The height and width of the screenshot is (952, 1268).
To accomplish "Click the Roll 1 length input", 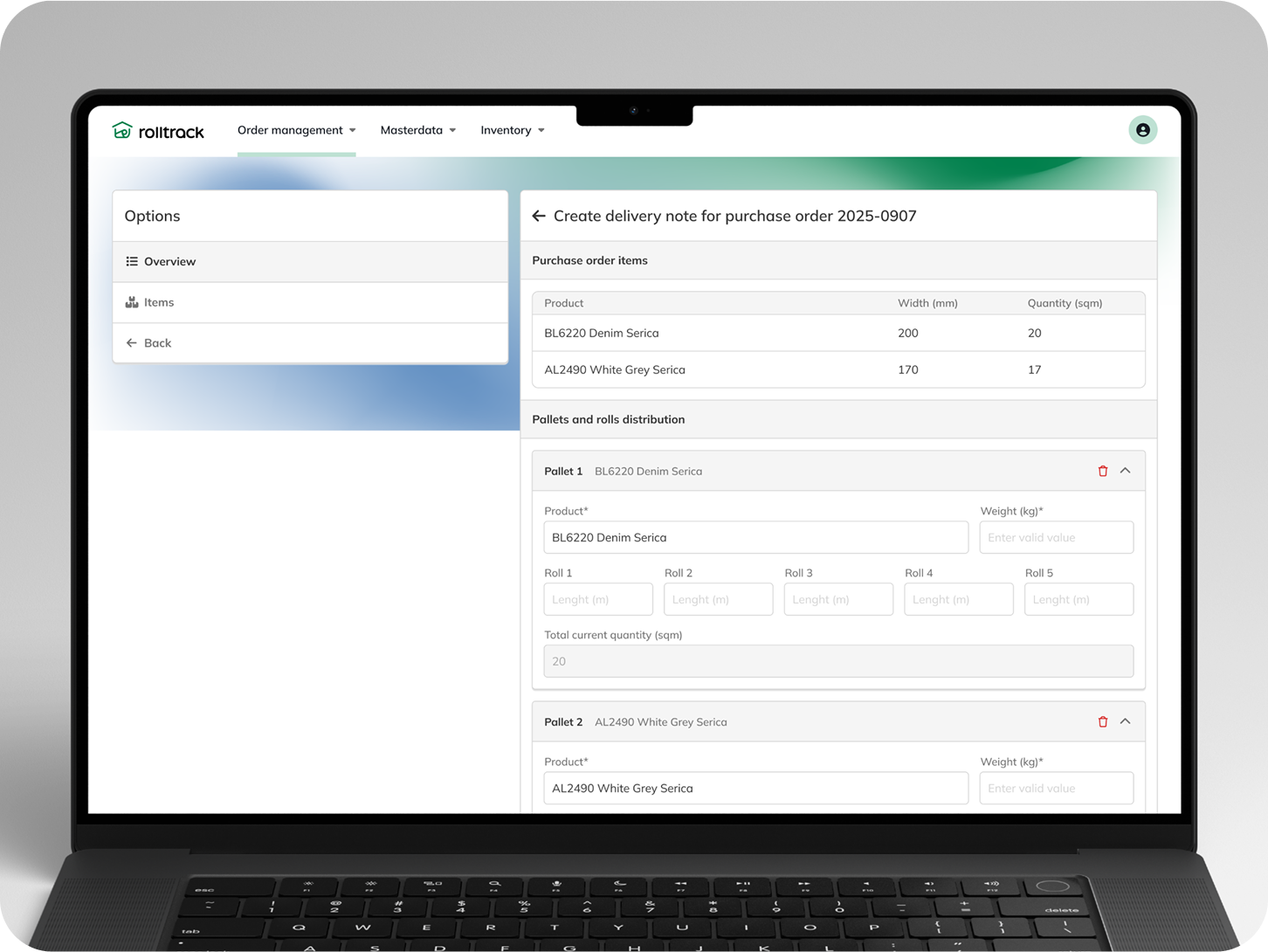I will point(598,599).
